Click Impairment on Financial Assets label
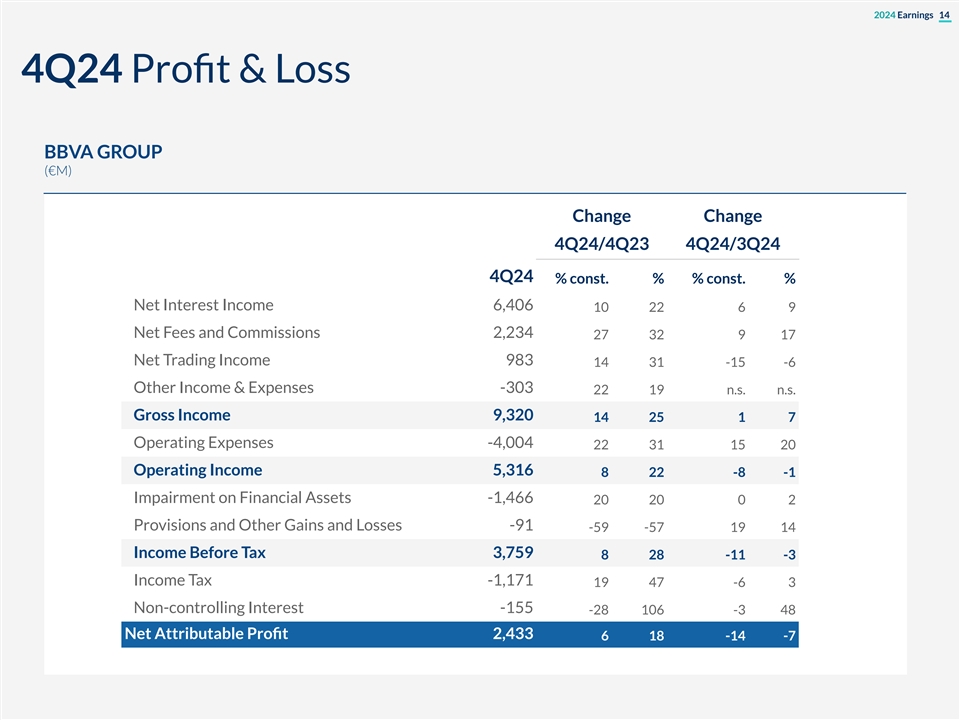 click(242, 498)
